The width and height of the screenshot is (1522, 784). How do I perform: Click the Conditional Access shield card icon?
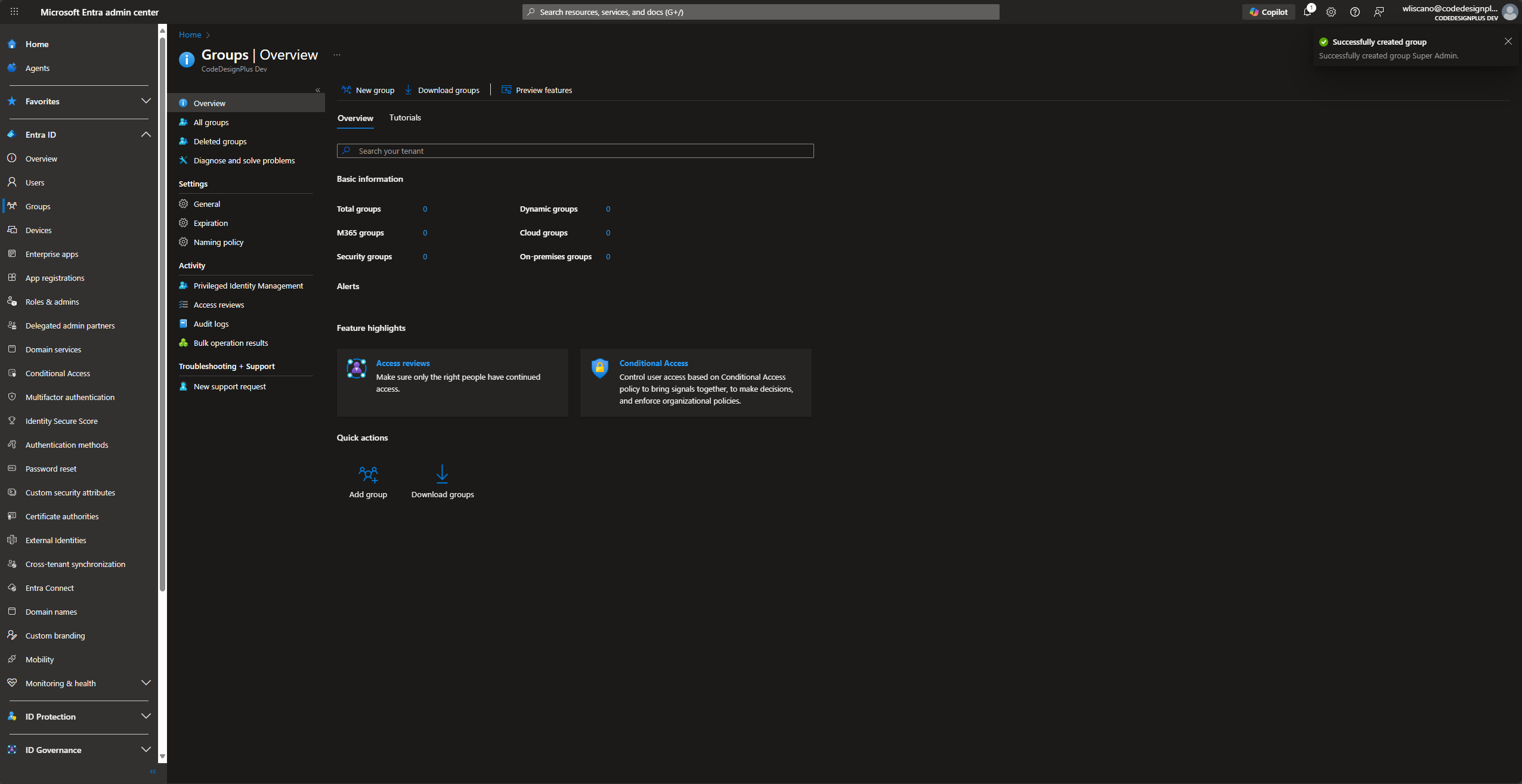tap(600, 368)
